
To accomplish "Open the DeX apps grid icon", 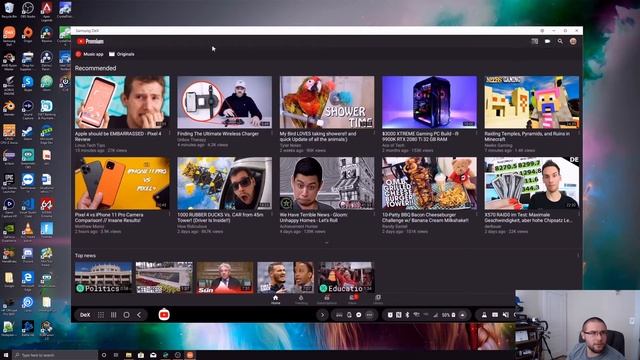I will [x=101, y=315].
